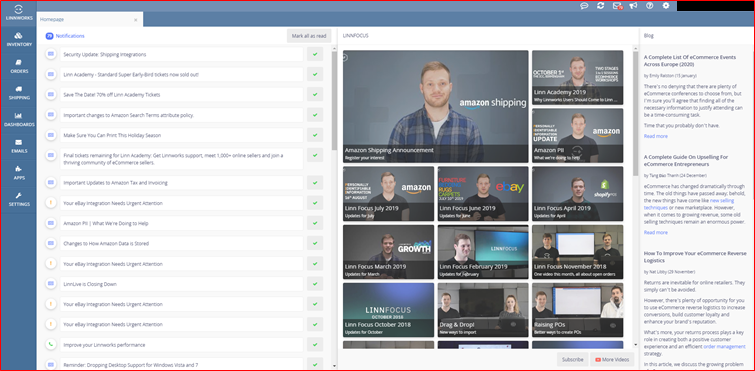Follow Read more under eCommerce Events article
The height and width of the screenshot is (371, 755).
pos(656,136)
